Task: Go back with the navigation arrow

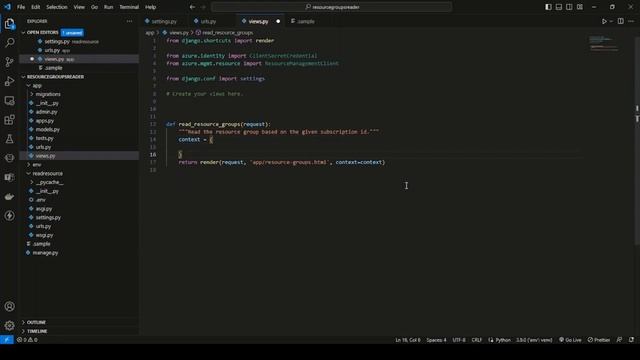Action: [x=192, y=7]
